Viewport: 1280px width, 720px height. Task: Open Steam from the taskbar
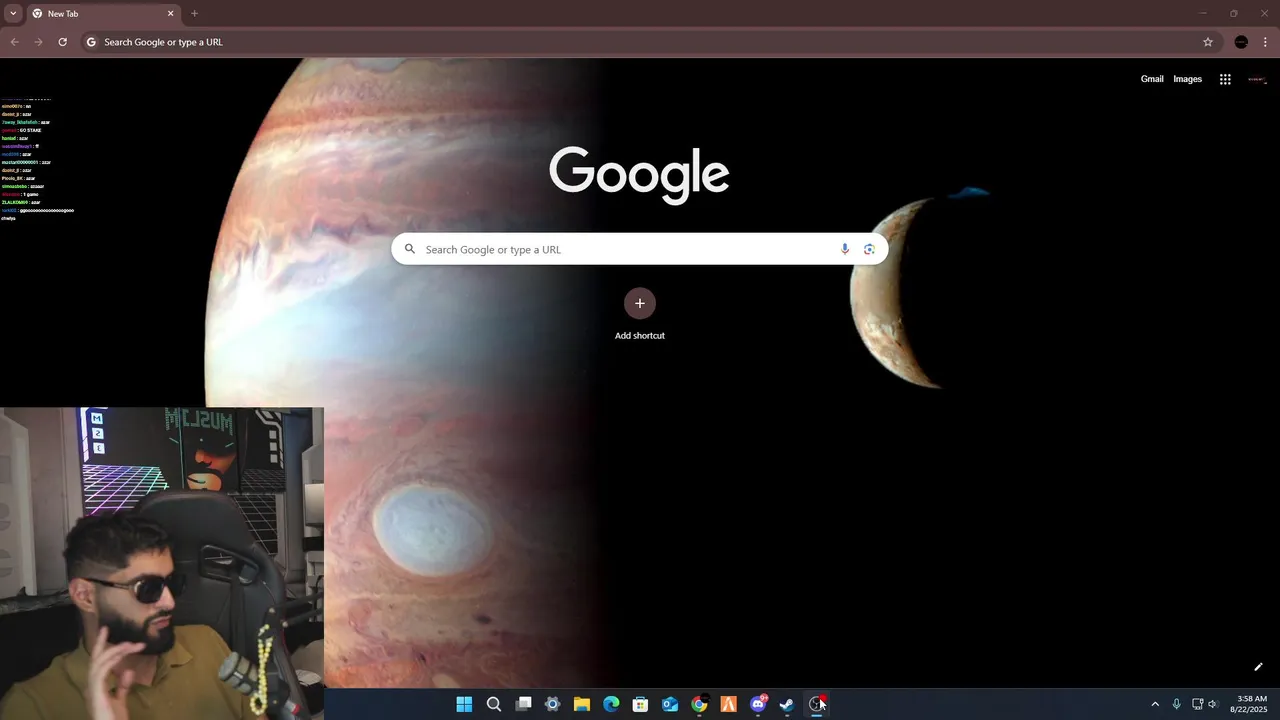click(x=787, y=704)
